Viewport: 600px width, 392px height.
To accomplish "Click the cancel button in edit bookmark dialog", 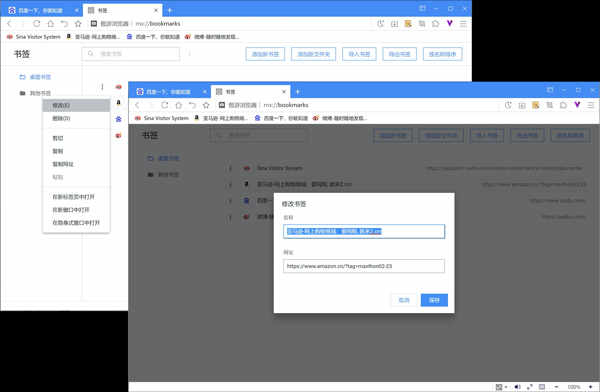I will point(404,300).
